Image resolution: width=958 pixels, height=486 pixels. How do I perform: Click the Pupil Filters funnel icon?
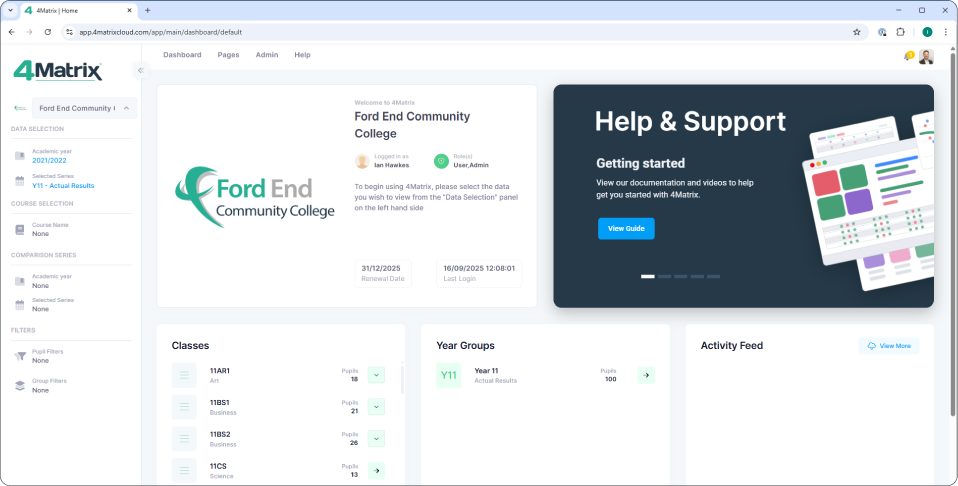pyautogui.click(x=20, y=356)
